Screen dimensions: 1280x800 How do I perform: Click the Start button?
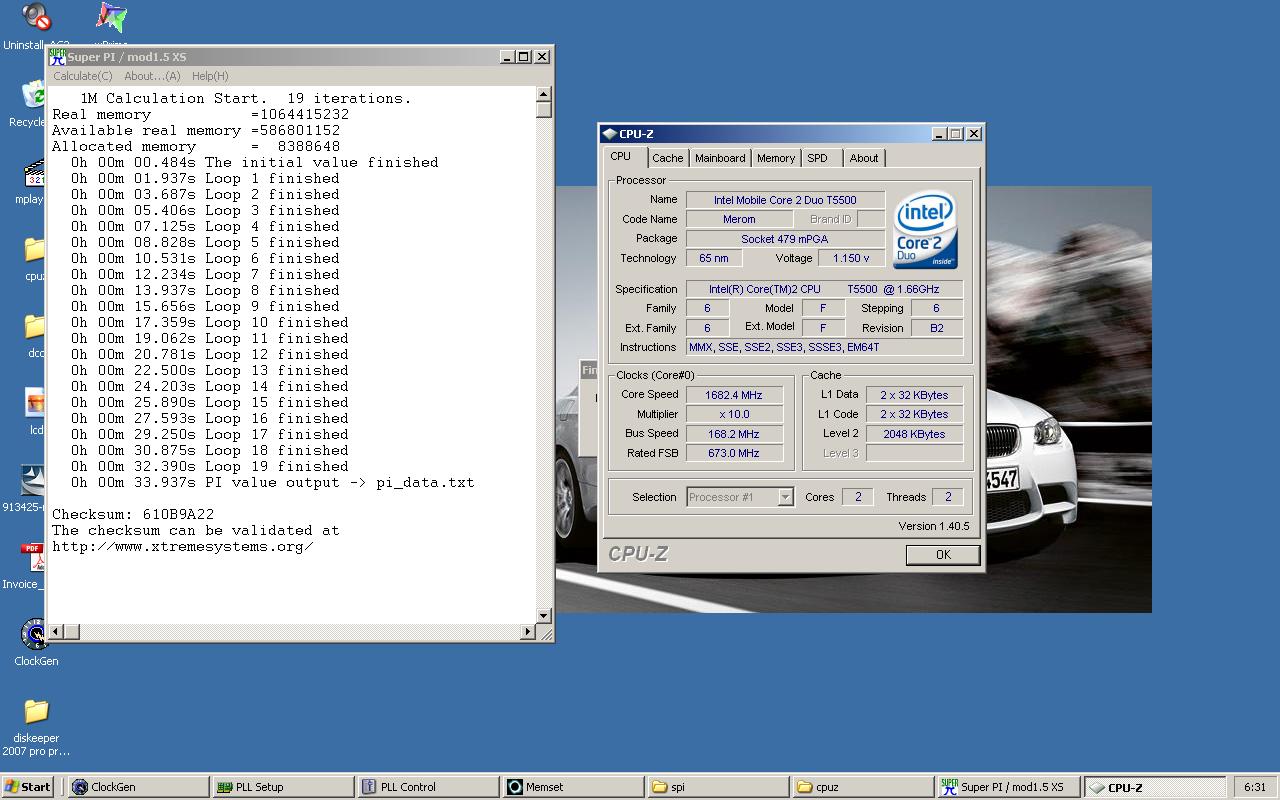[x=28, y=787]
